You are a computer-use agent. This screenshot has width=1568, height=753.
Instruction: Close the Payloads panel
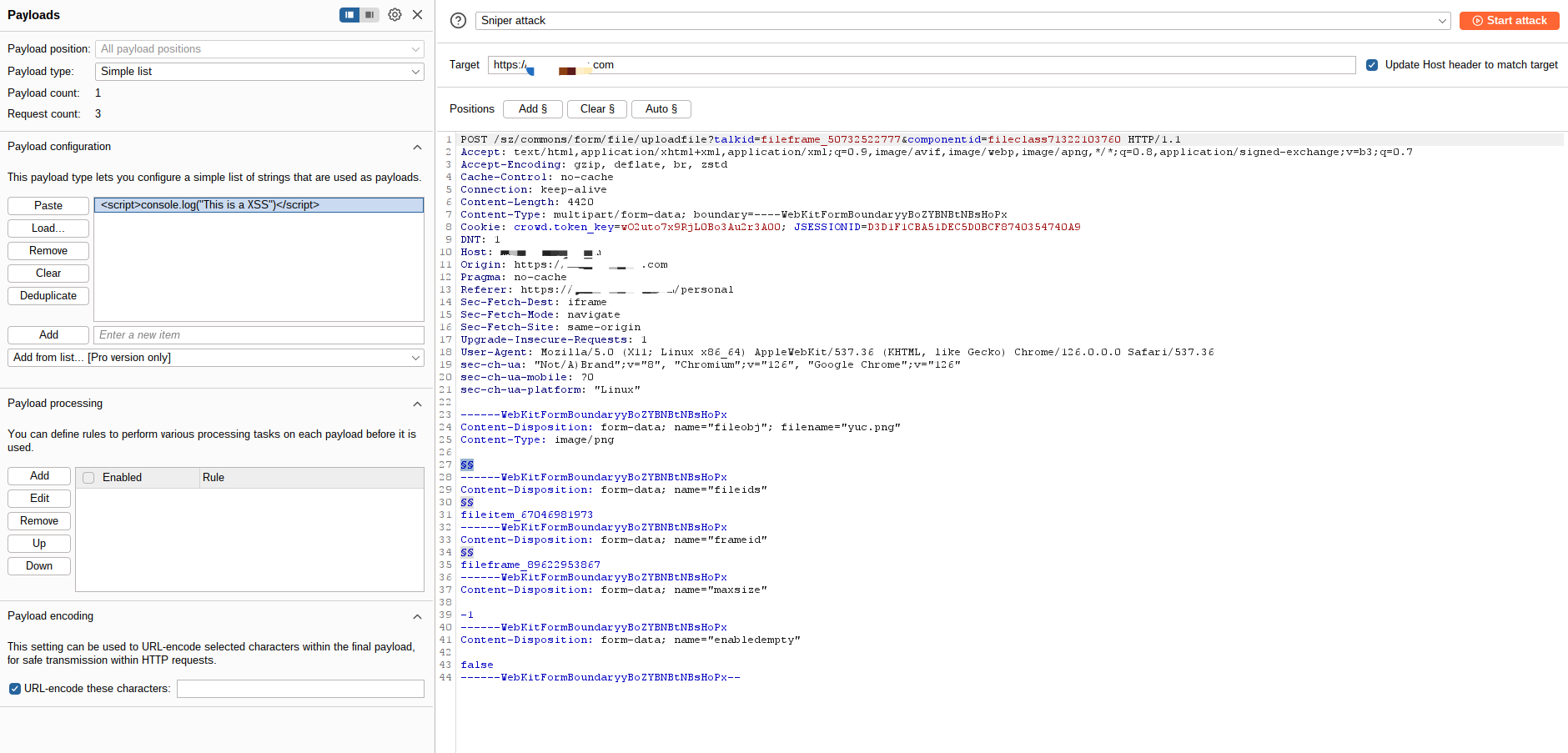tap(418, 15)
